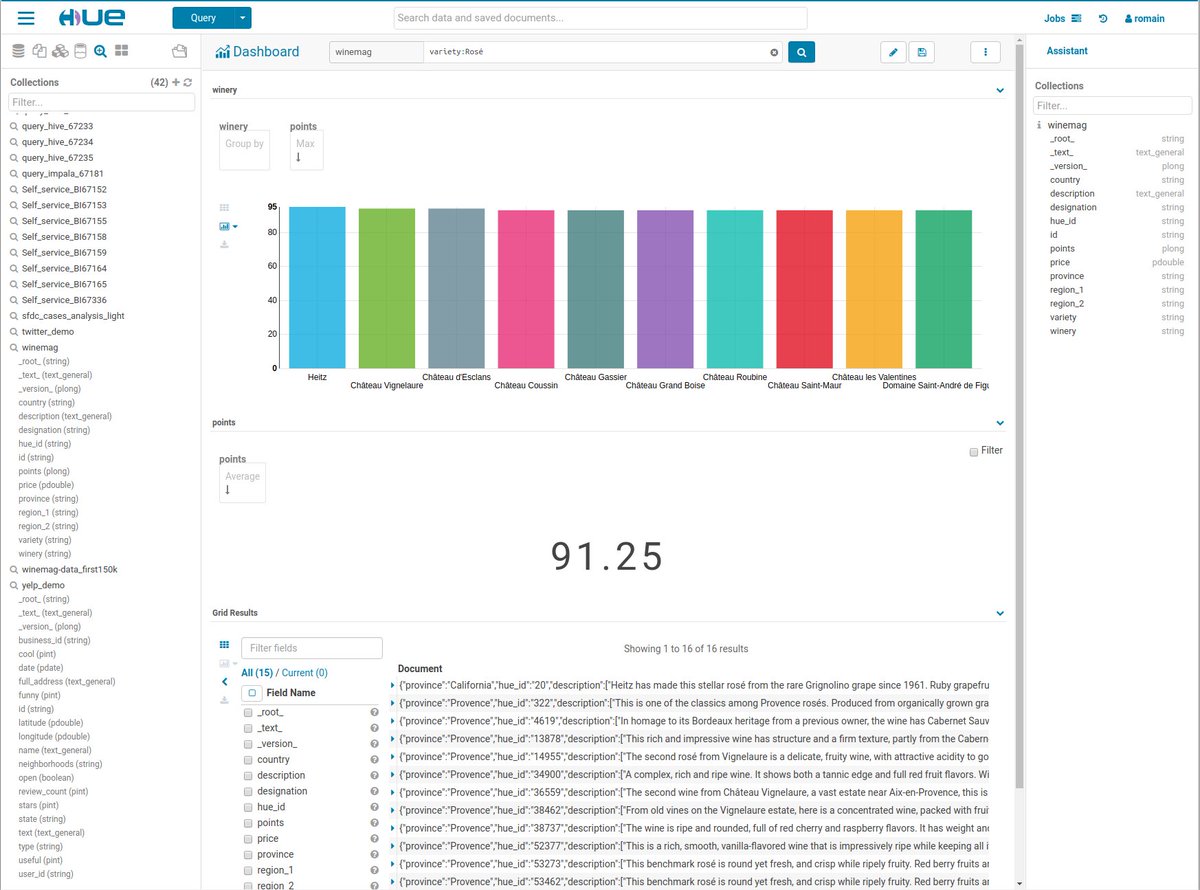Open the S3 cubes source icon
Image resolution: width=1200 pixels, height=890 pixels.
(x=60, y=50)
